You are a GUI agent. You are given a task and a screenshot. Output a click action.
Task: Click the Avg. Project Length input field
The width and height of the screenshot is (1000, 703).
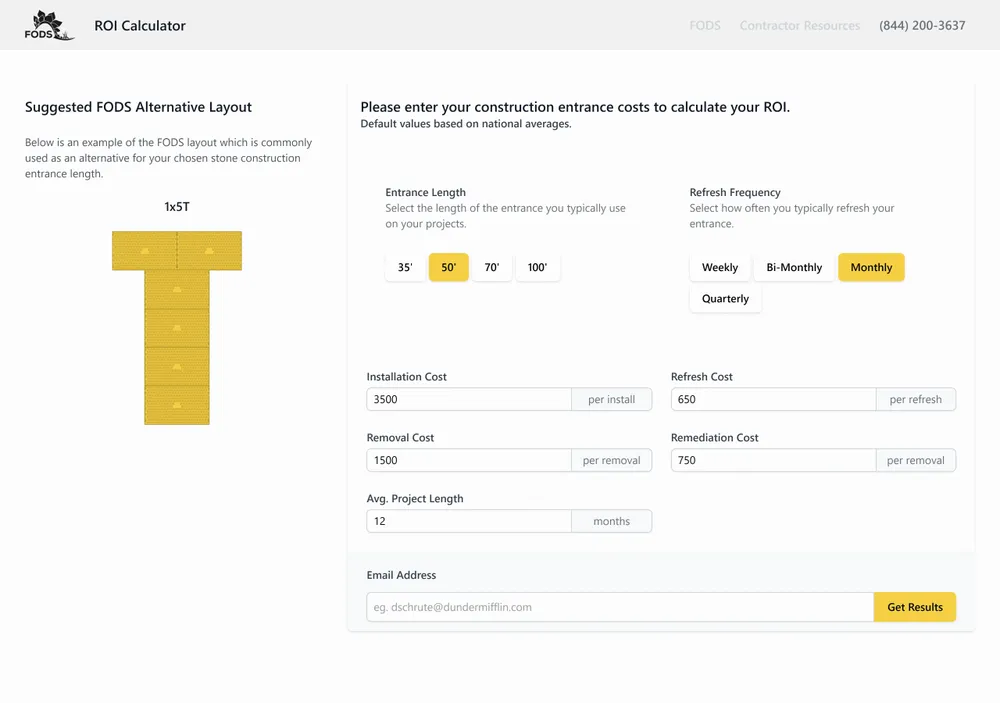469,521
